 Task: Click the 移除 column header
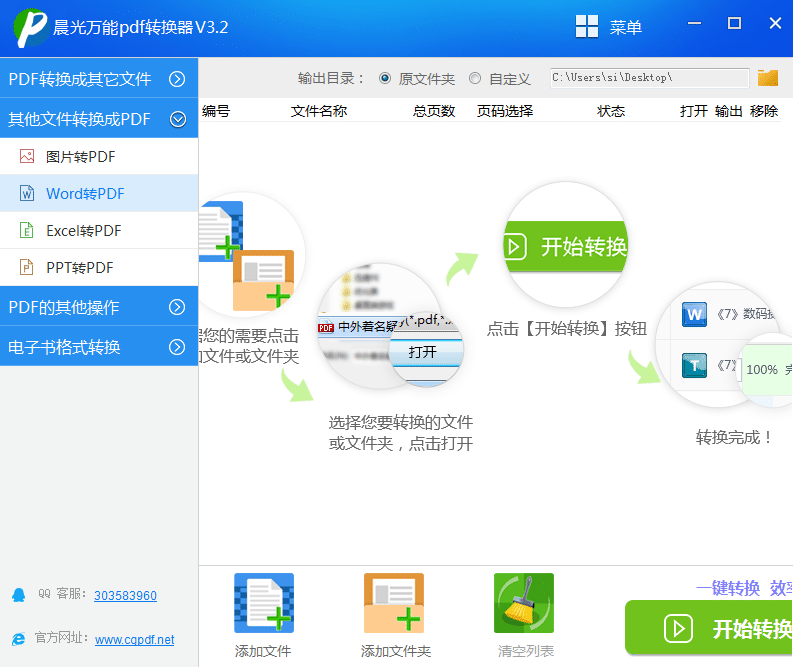(x=764, y=111)
